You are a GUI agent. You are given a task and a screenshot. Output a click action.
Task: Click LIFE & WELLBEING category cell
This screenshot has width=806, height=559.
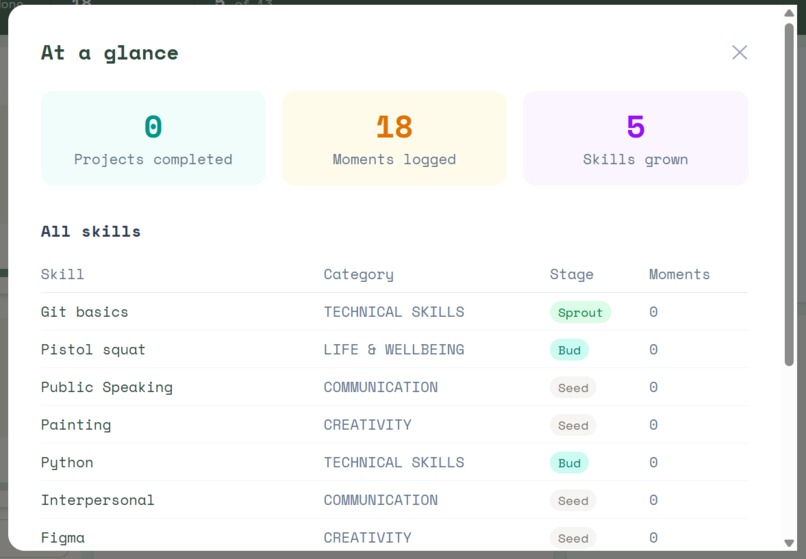(x=394, y=350)
